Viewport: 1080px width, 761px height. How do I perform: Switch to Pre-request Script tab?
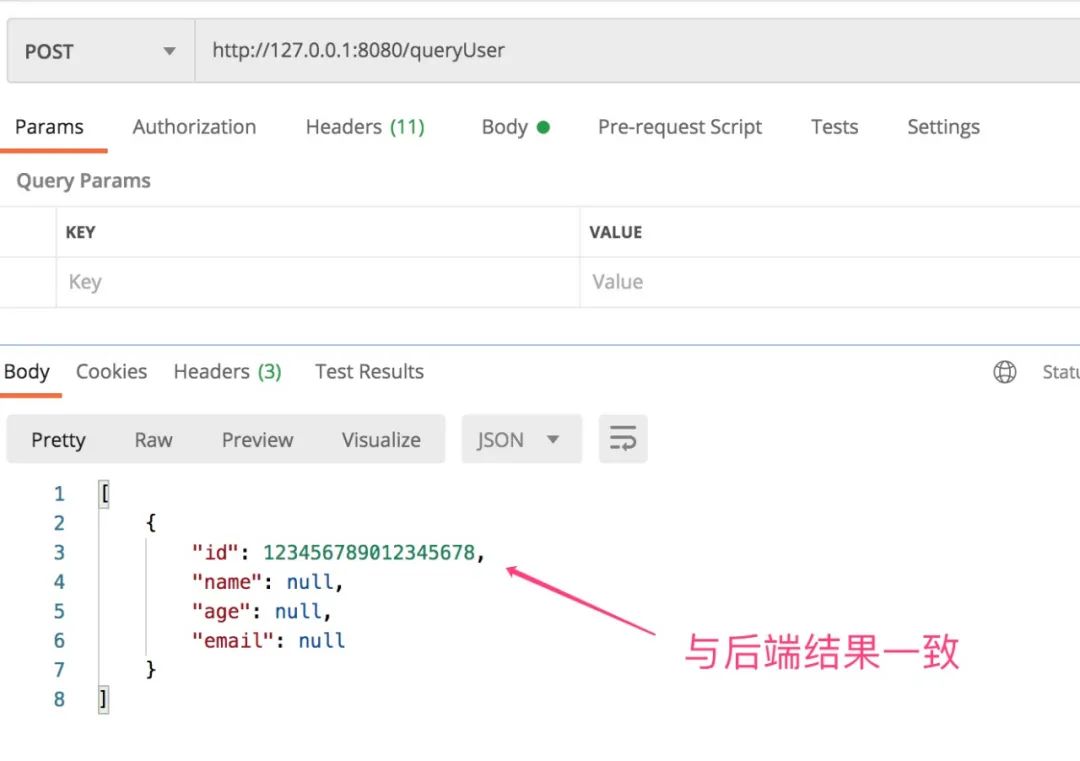click(x=680, y=127)
